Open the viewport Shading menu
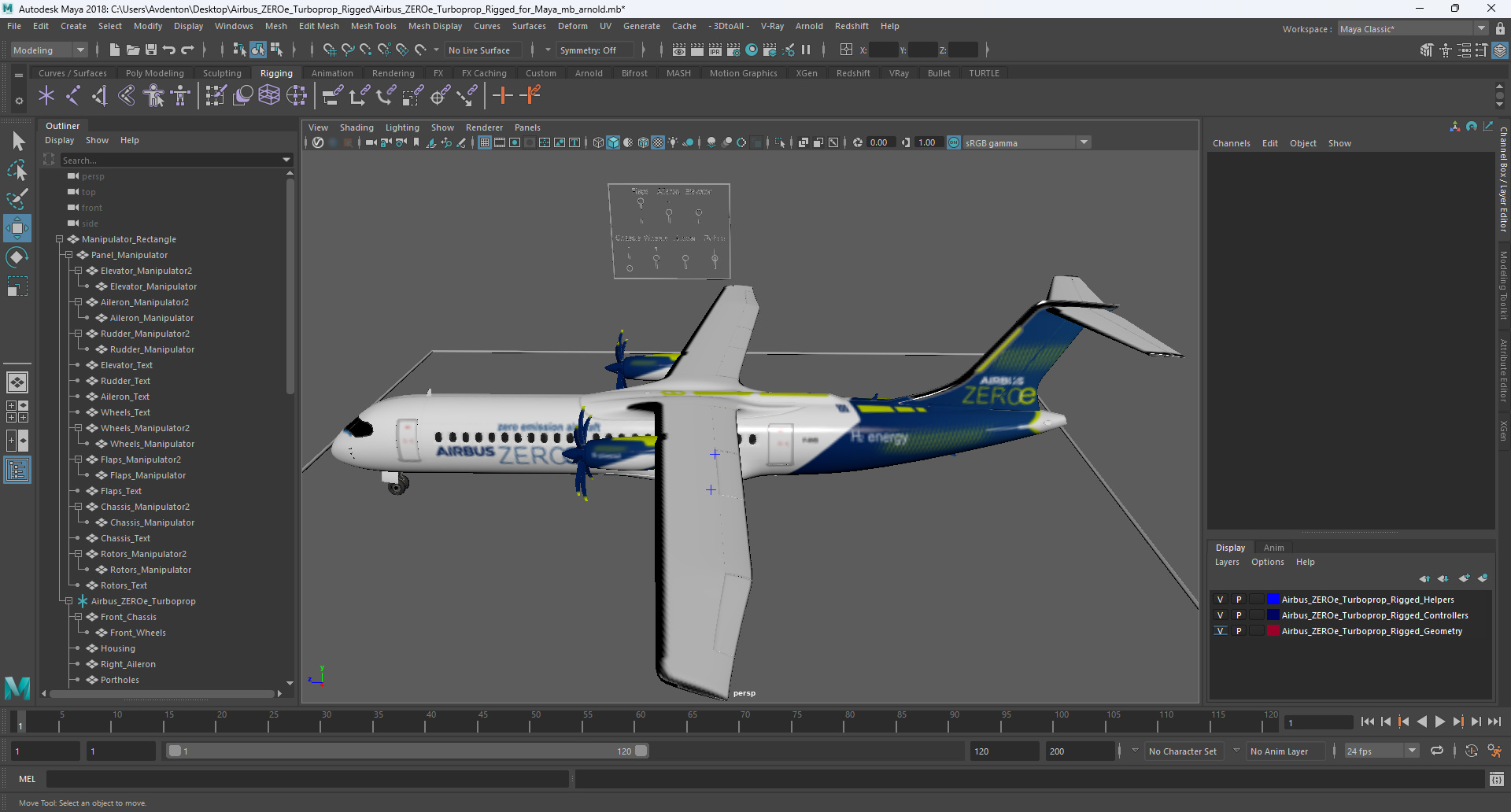This screenshot has height=812, width=1511. [x=357, y=127]
